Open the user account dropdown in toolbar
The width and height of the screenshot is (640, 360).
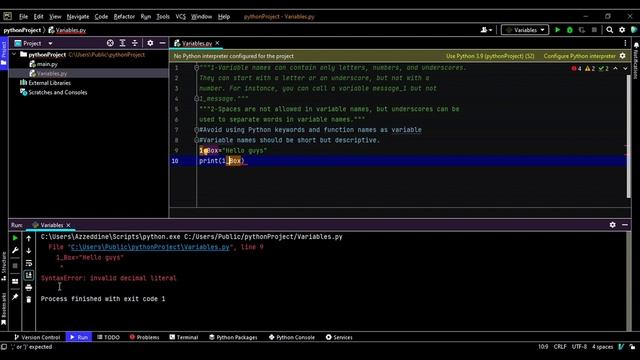pos(486,30)
